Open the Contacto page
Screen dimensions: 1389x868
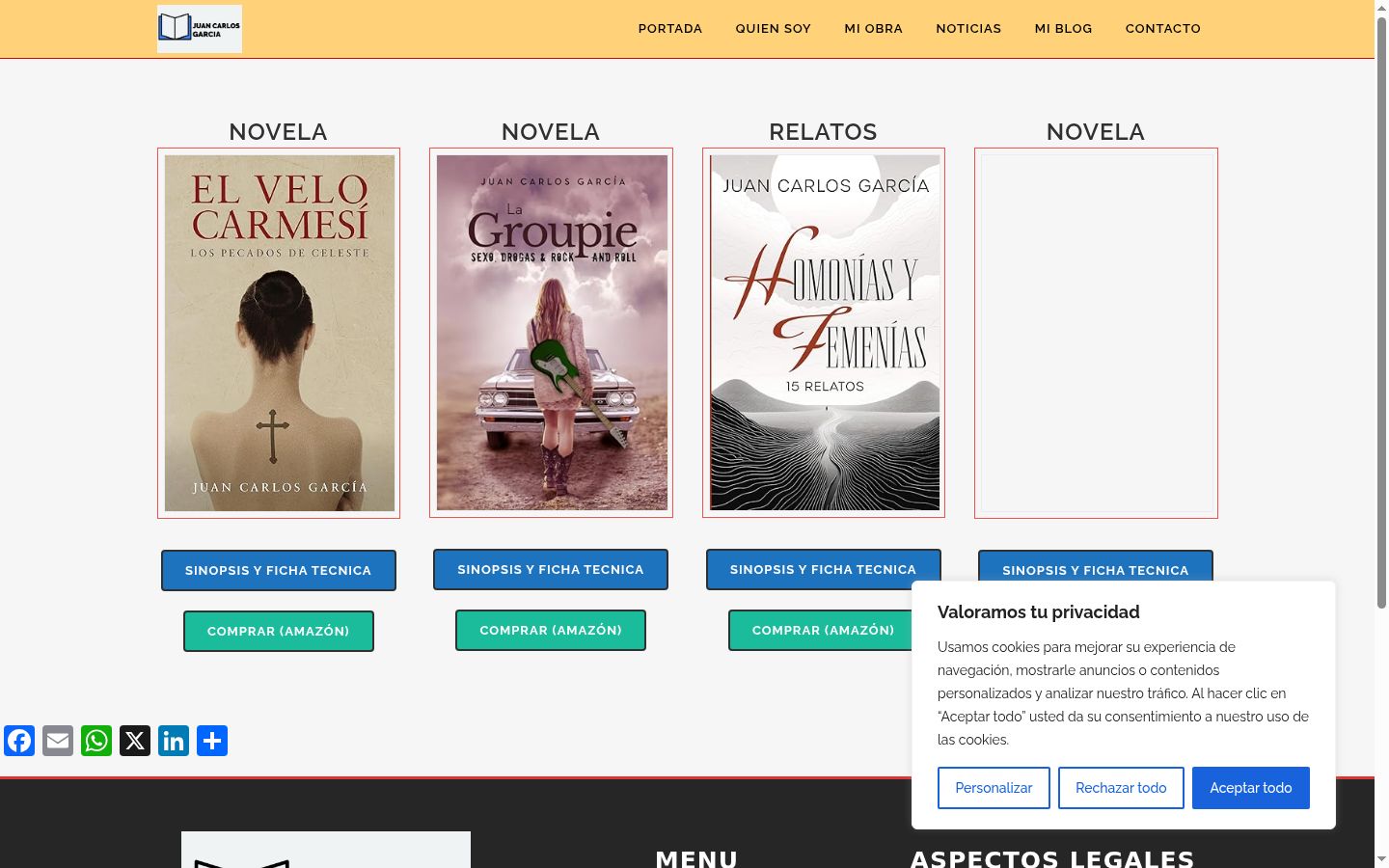(1163, 29)
